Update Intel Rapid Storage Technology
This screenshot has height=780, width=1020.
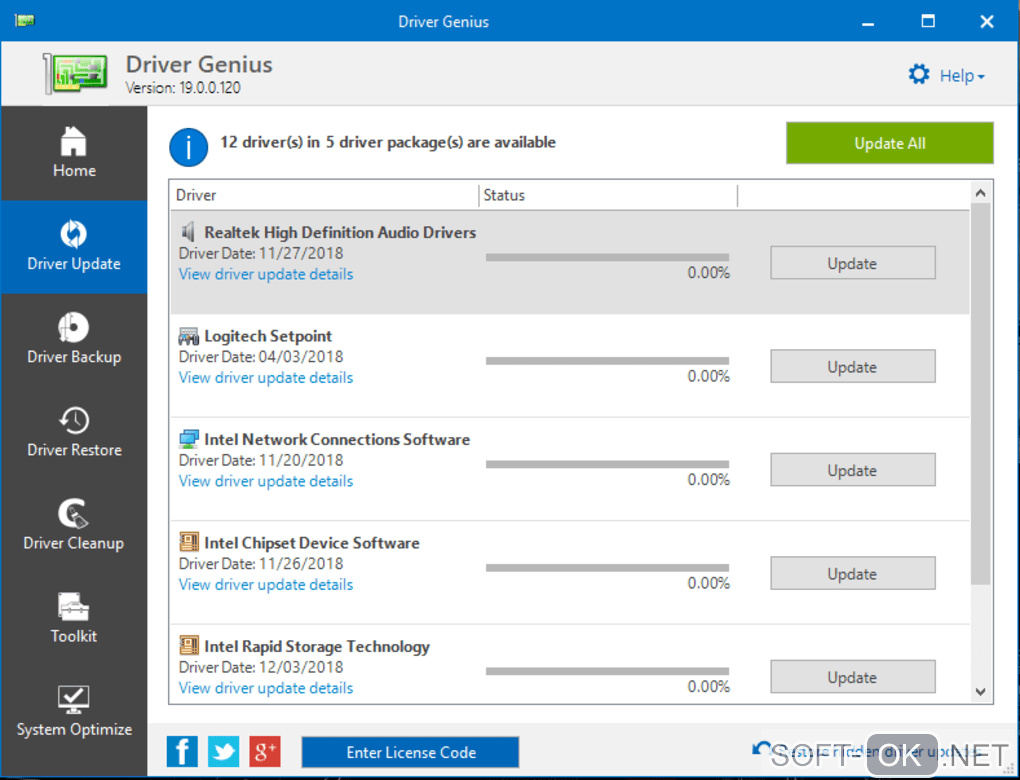[x=853, y=677]
